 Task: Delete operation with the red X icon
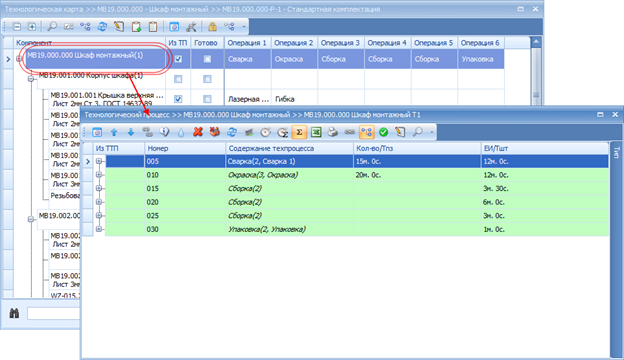pos(198,132)
